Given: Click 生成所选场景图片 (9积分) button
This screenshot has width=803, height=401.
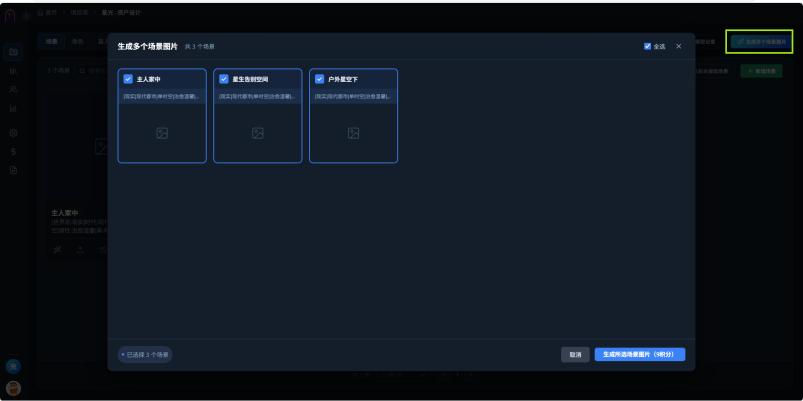Looking at the screenshot, I should [640, 354].
